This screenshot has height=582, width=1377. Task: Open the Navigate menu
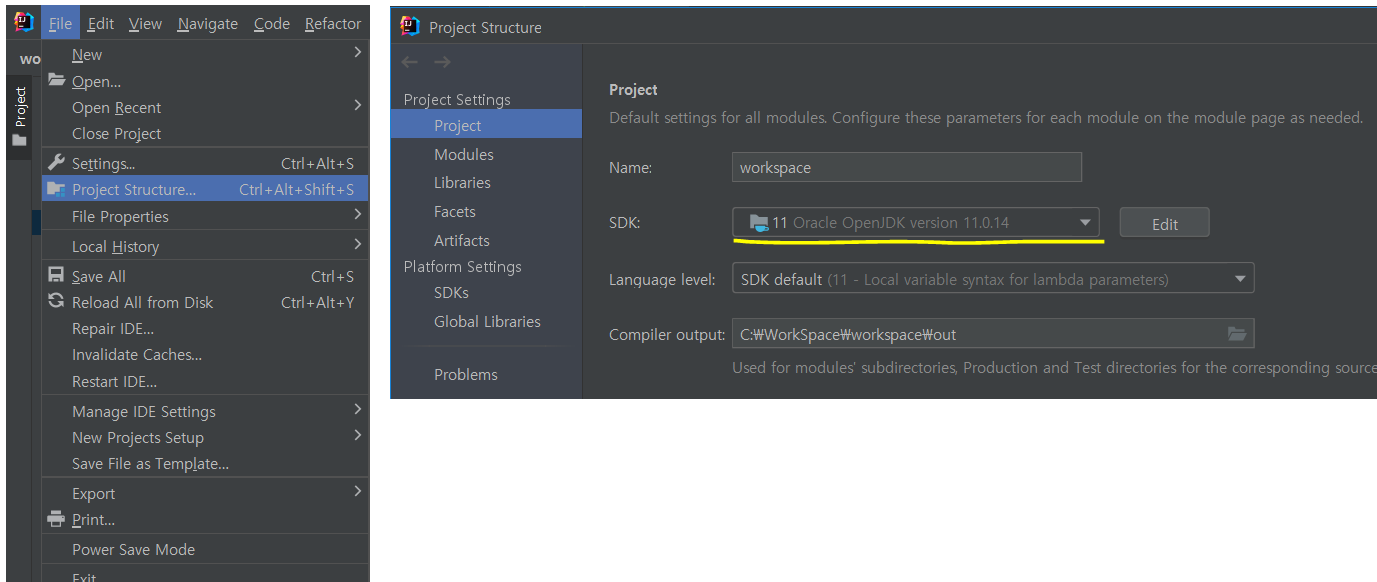coord(208,23)
